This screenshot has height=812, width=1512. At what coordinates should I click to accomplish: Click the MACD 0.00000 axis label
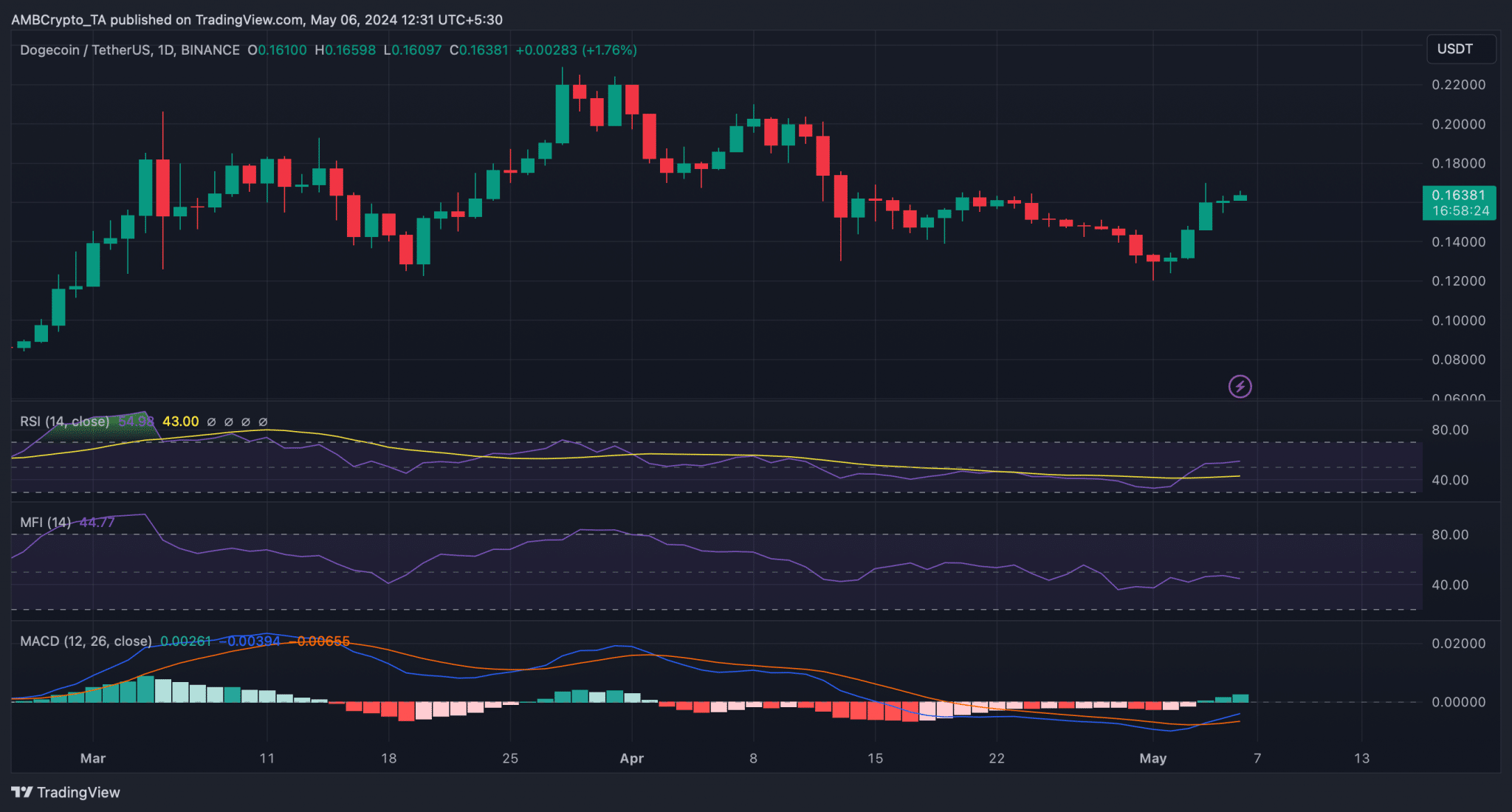pyautogui.click(x=1458, y=702)
